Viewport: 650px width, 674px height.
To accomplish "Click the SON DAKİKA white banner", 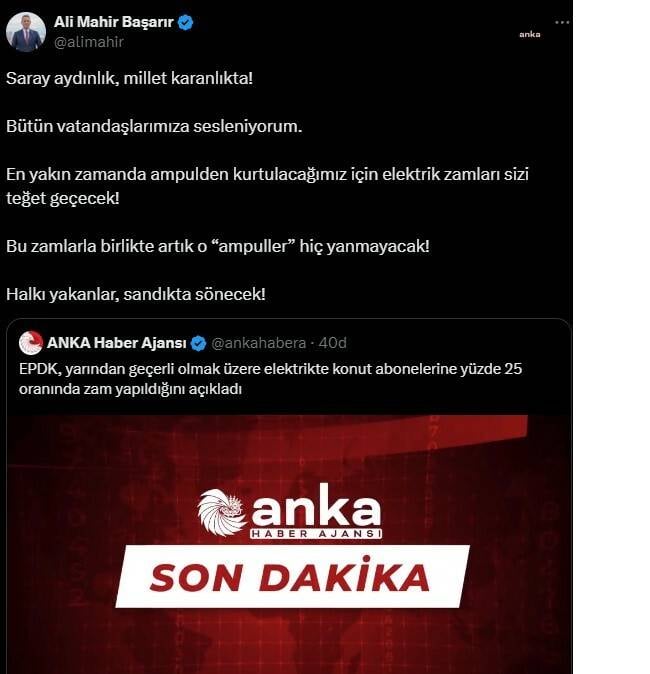I will (x=292, y=576).
